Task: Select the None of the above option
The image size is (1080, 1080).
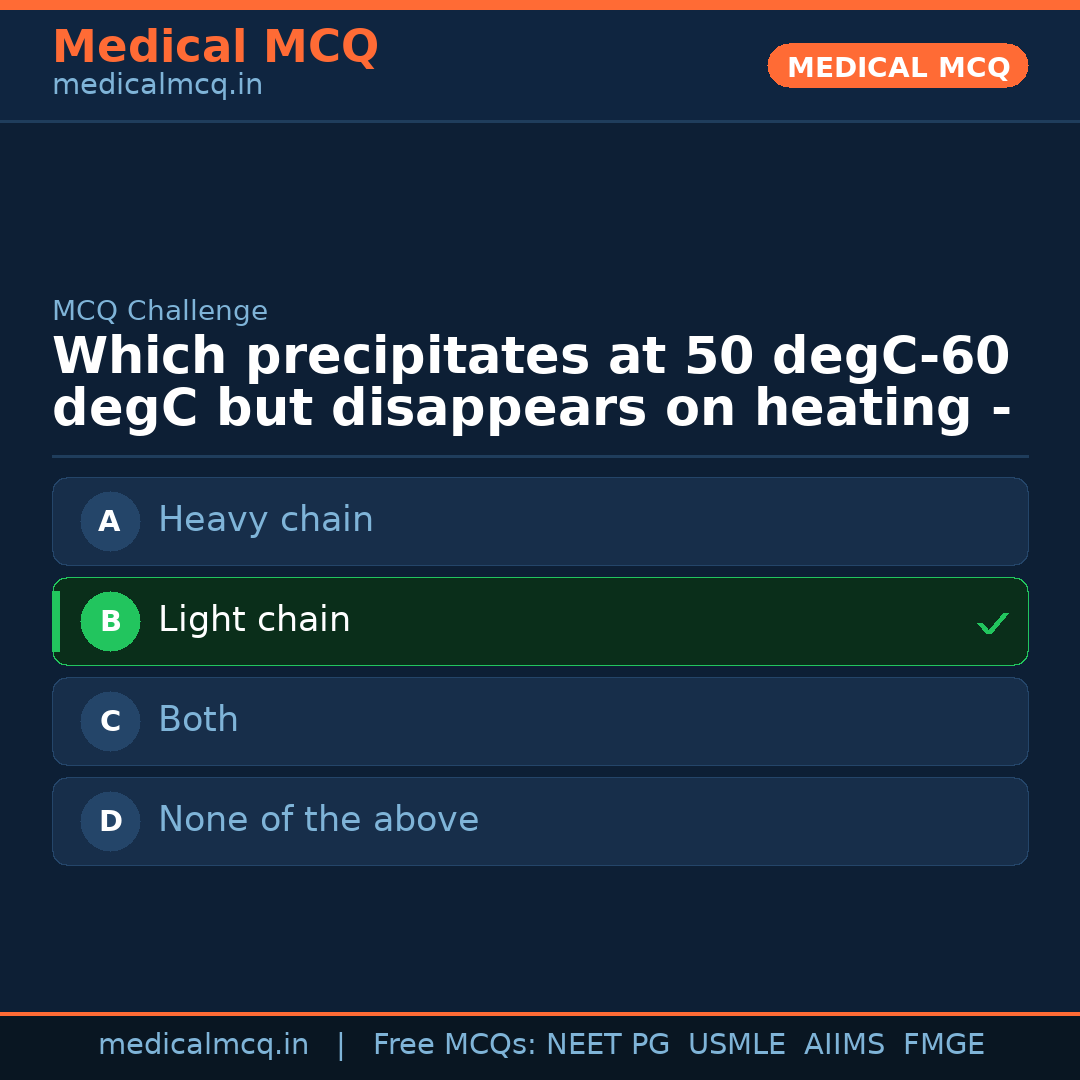Action: point(540,821)
